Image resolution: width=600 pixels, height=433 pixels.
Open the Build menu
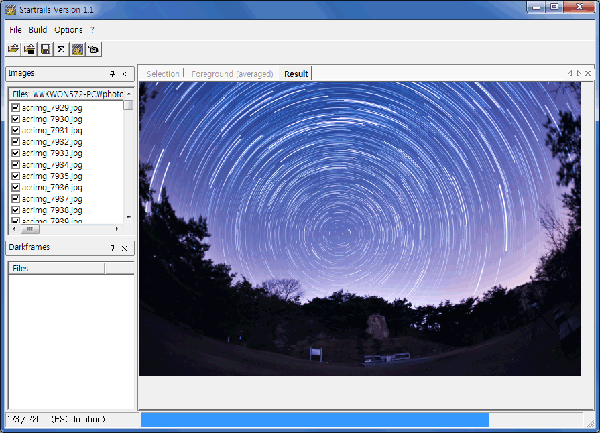coord(38,30)
